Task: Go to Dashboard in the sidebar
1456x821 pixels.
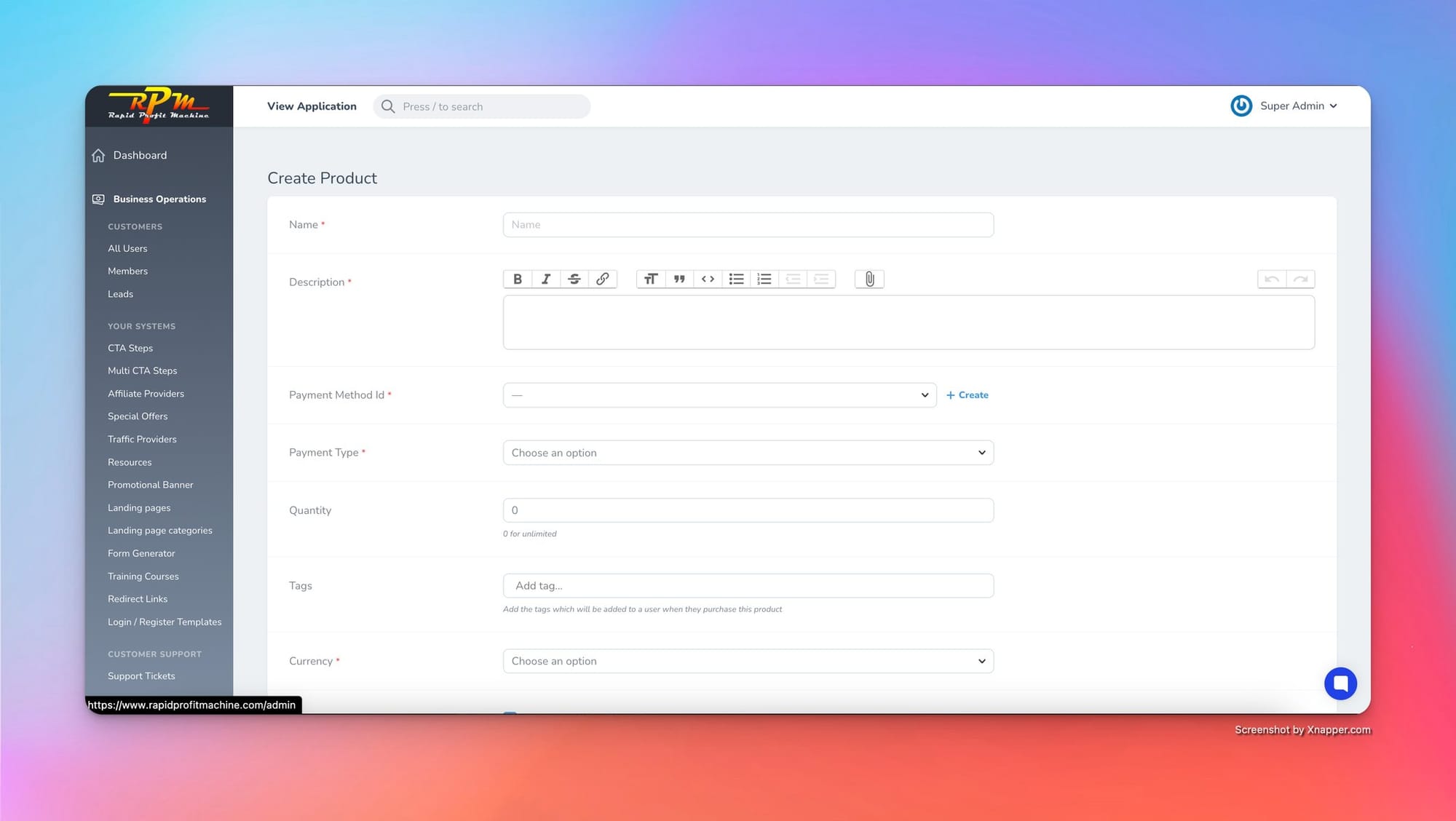Action: coord(140,155)
